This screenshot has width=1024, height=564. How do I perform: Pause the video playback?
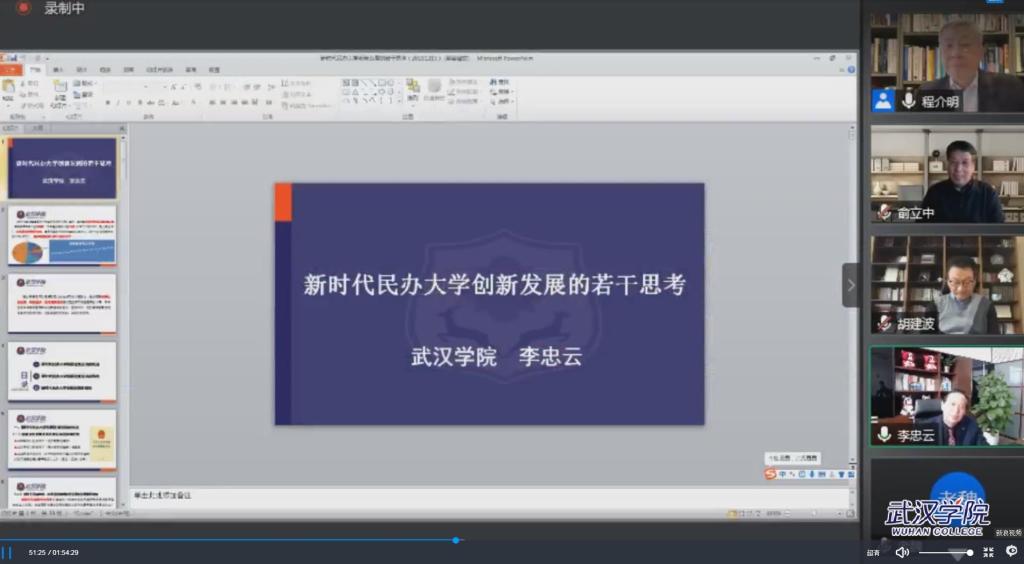coord(7,552)
